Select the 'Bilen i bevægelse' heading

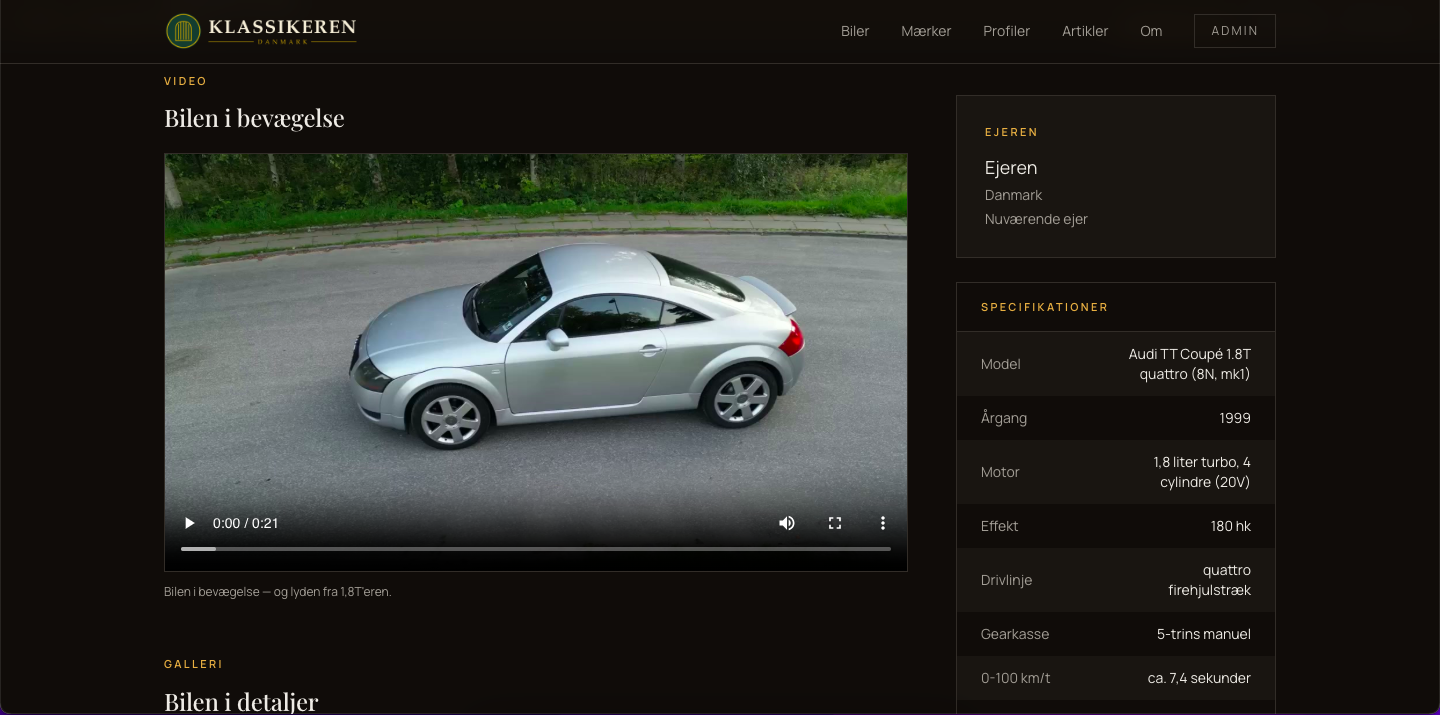click(254, 118)
